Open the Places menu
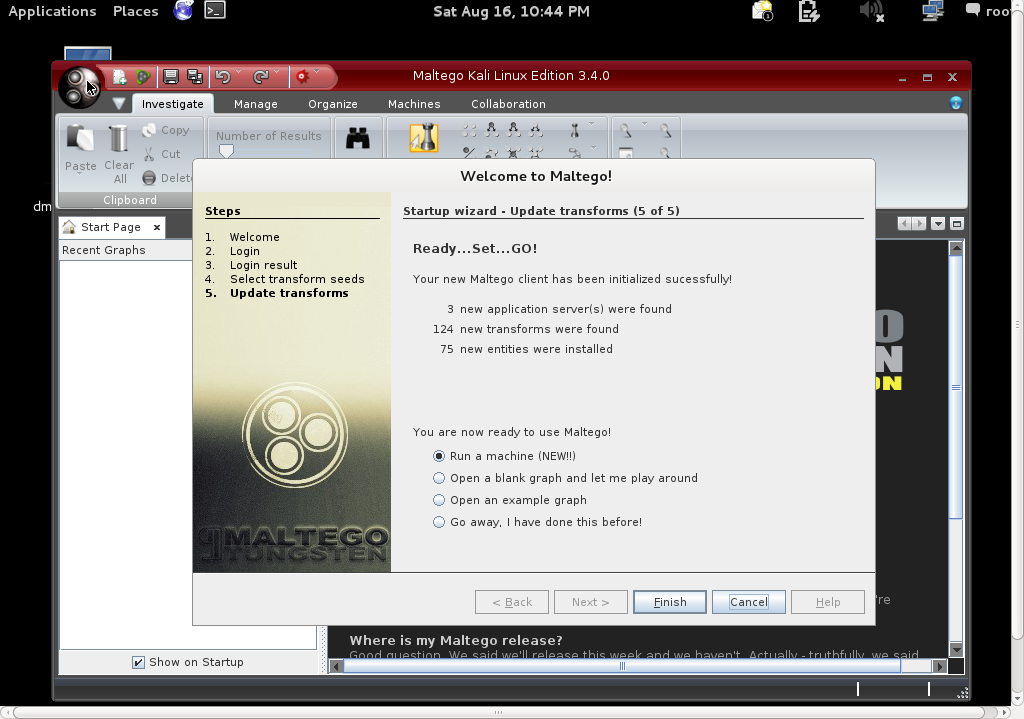This screenshot has width=1024, height=719. click(135, 11)
